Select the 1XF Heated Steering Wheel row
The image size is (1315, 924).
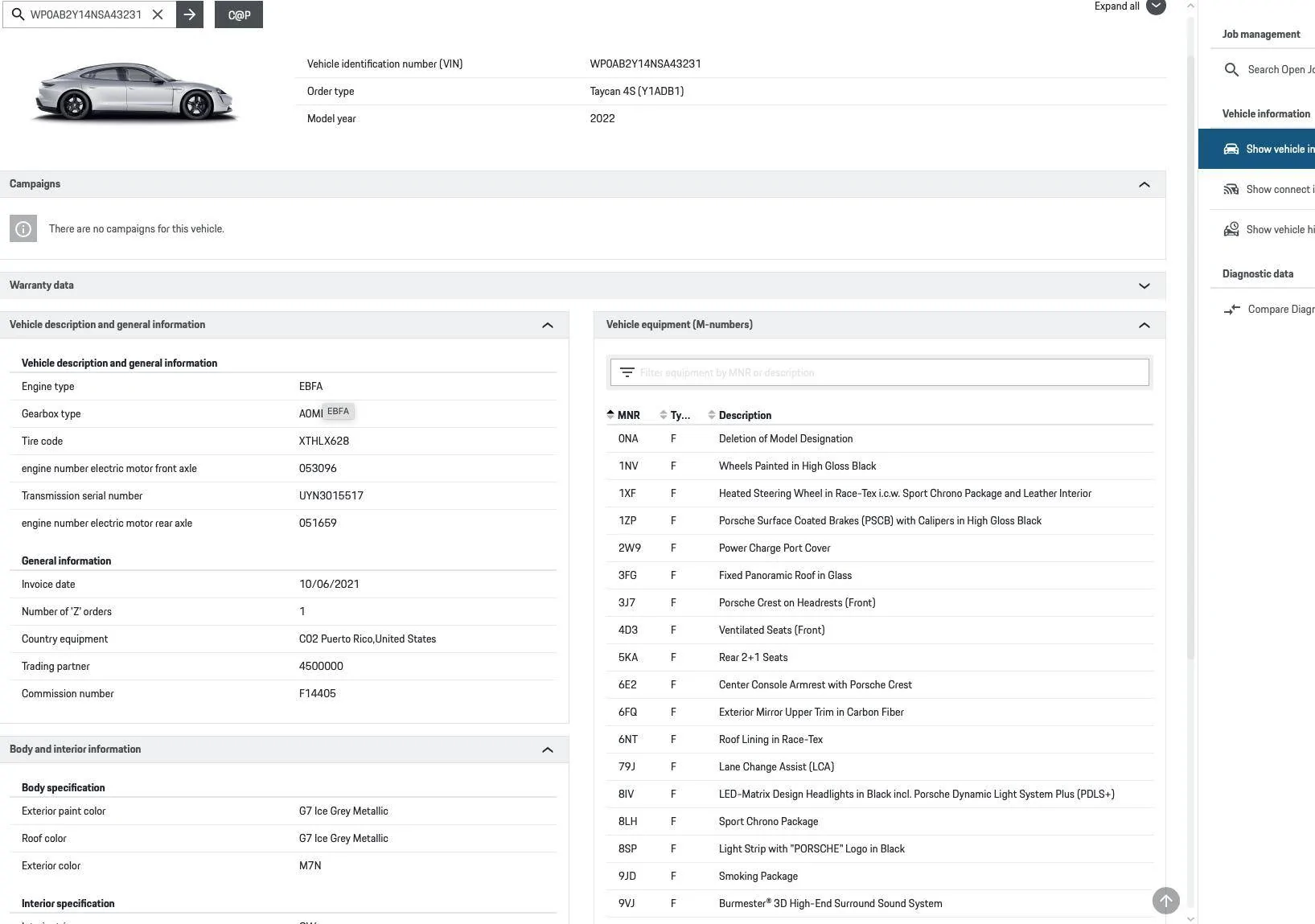[879, 494]
